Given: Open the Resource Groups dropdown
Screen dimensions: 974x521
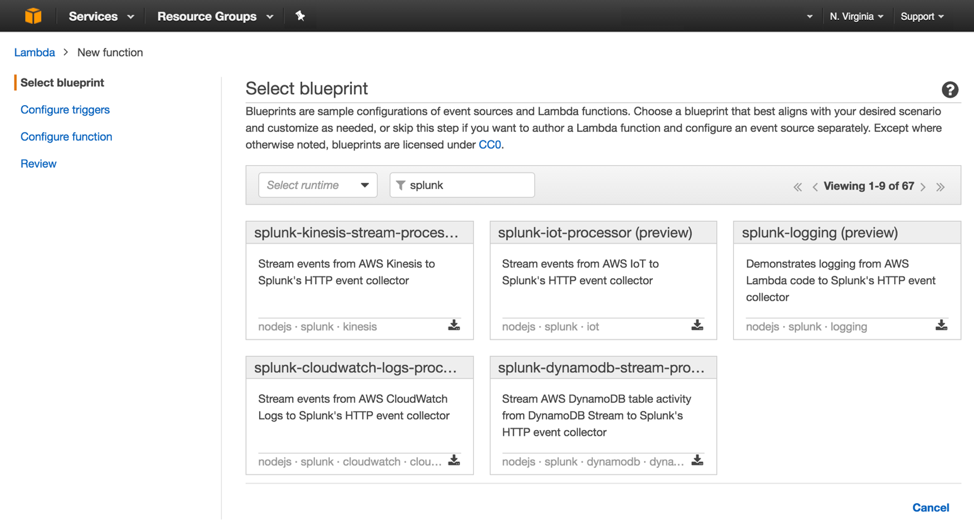Looking at the screenshot, I should tap(215, 16).
